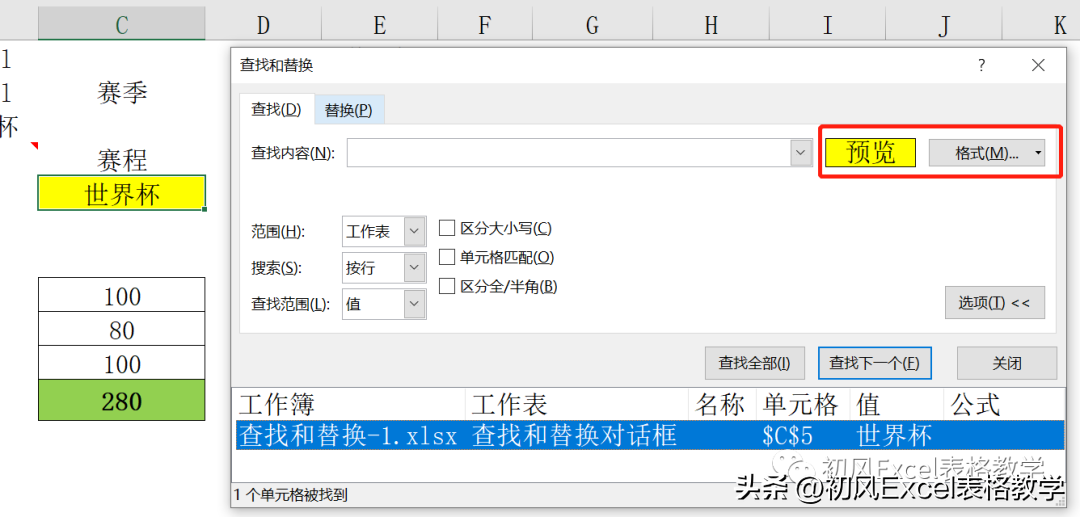This screenshot has height=517, width=1080.
Task: Collapse options with 选项(T) << button
Action: 995,303
